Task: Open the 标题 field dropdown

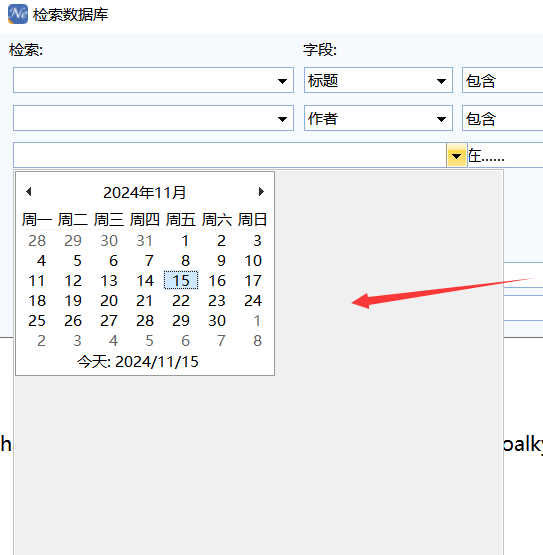Action: [x=378, y=80]
